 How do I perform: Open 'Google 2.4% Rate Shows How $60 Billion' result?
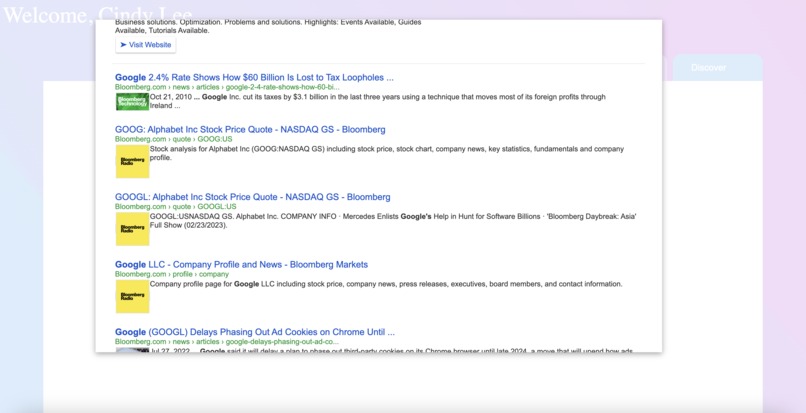tap(254, 78)
